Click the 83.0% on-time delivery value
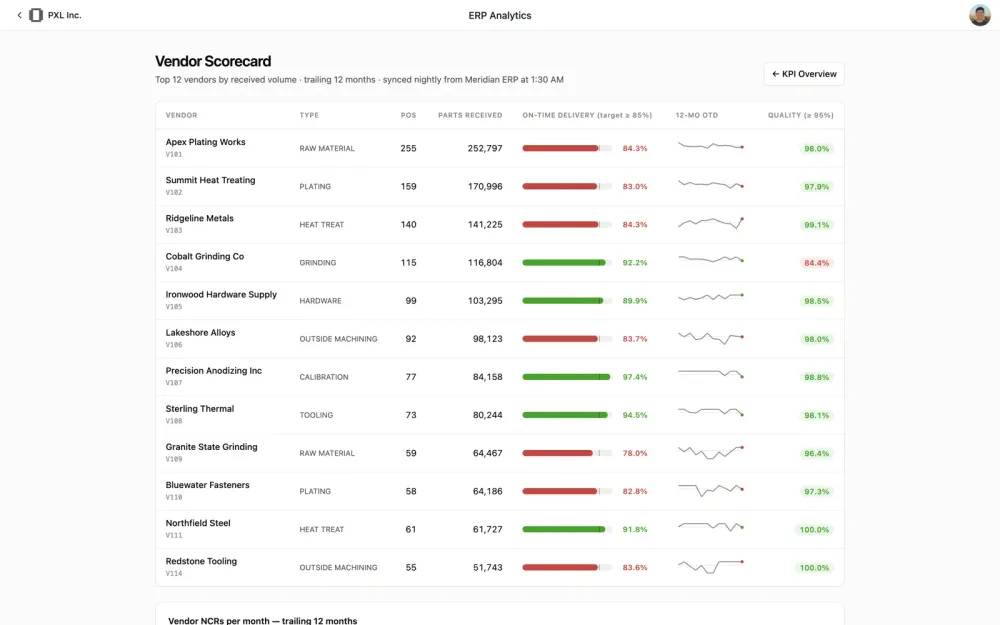 coord(635,187)
